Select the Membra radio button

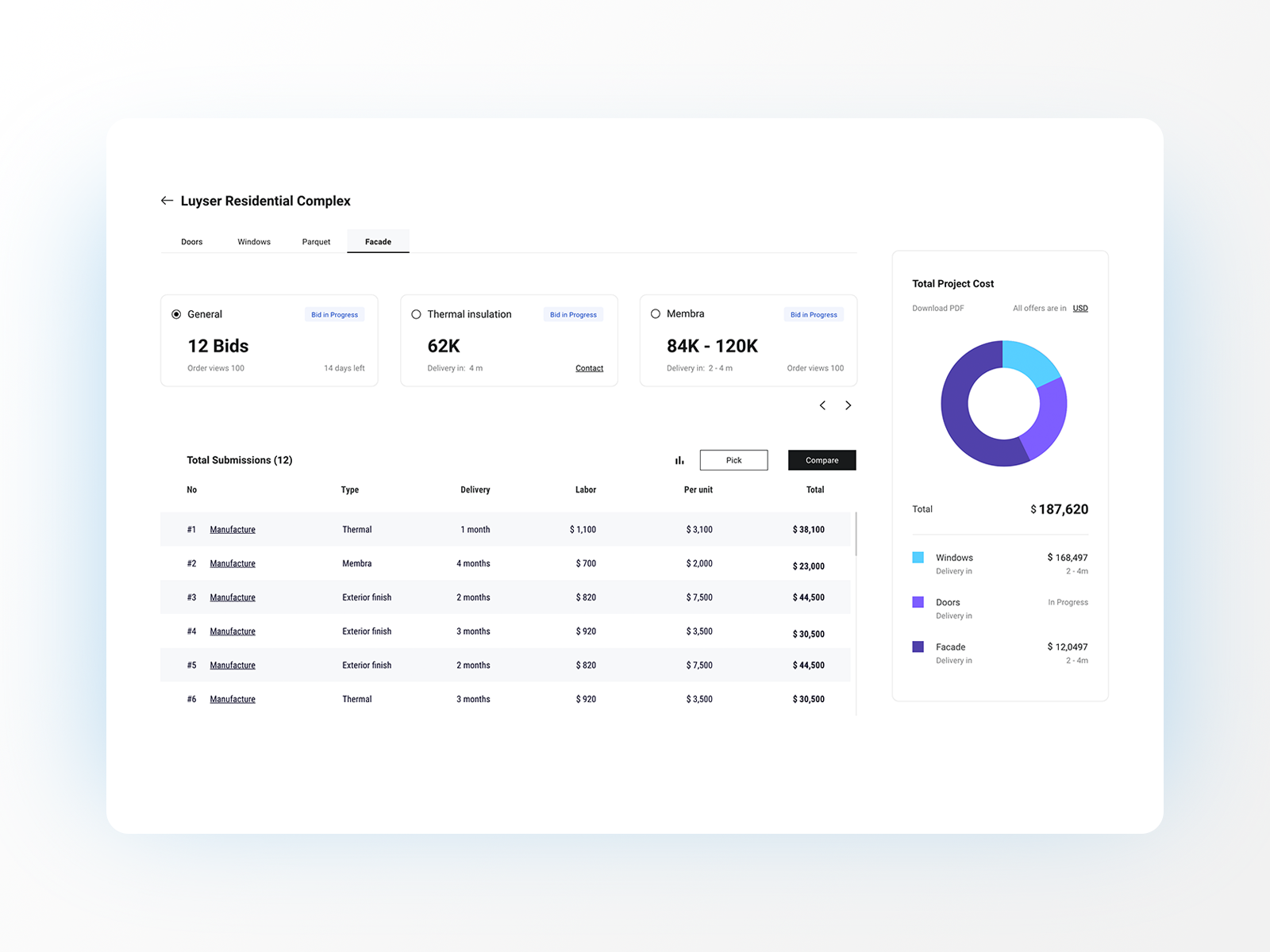point(656,313)
